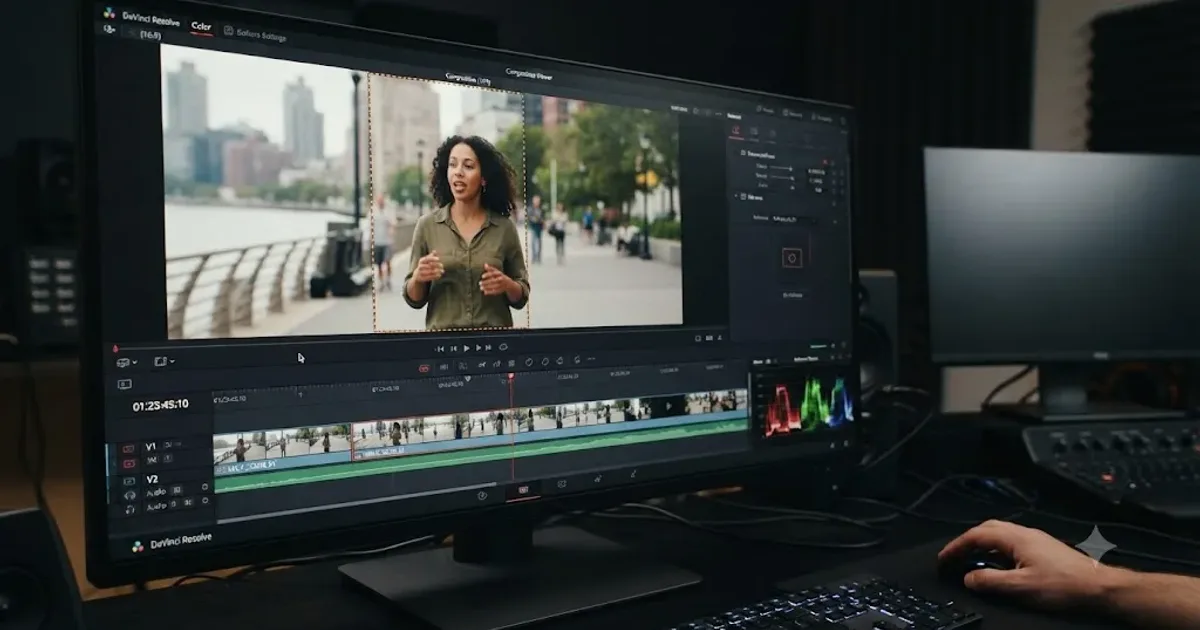Click the Composite label above the selected viewer region

[x=467, y=77]
